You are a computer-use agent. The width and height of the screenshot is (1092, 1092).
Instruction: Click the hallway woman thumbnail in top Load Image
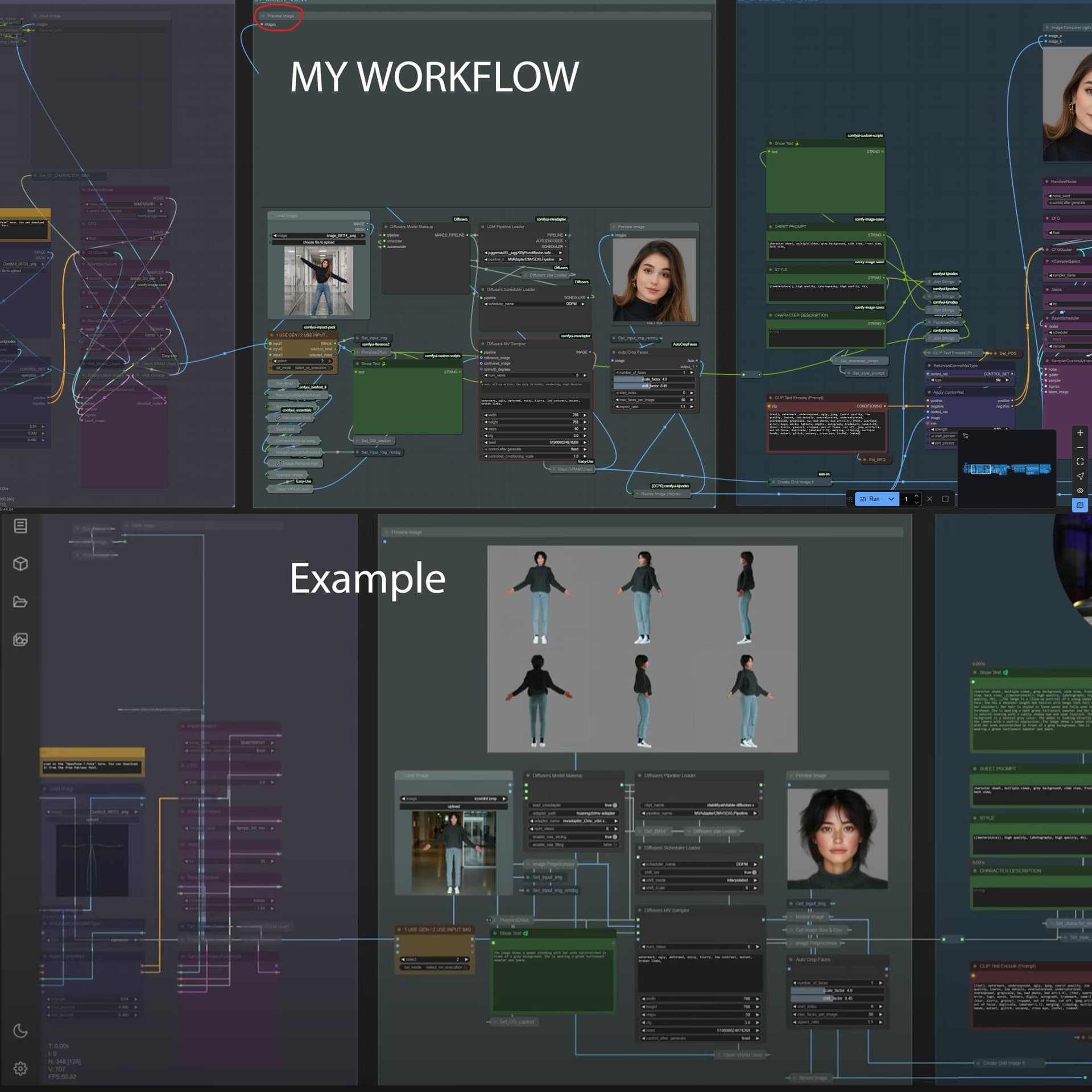click(318, 280)
